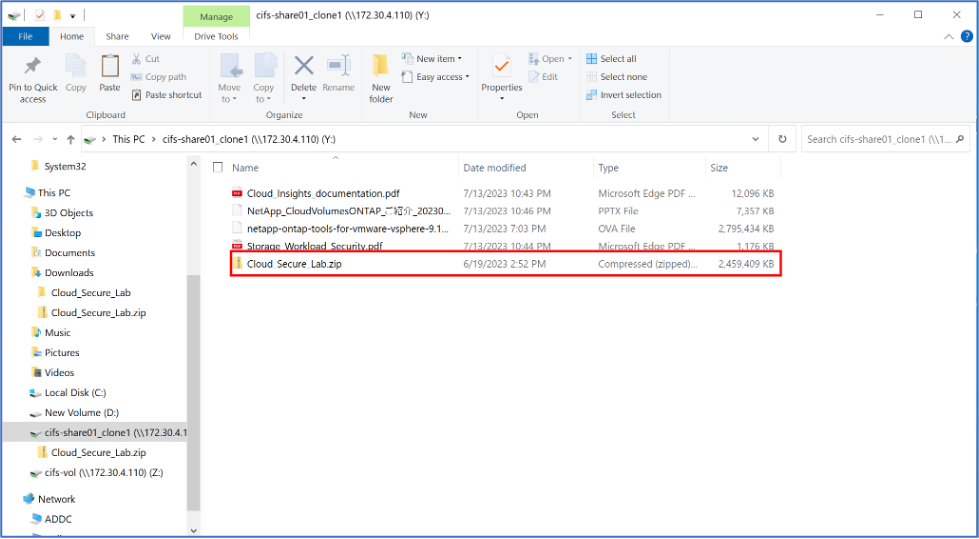Sort by Date modified column
The width and height of the screenshot is (979, 539).
tap(494, 167)
